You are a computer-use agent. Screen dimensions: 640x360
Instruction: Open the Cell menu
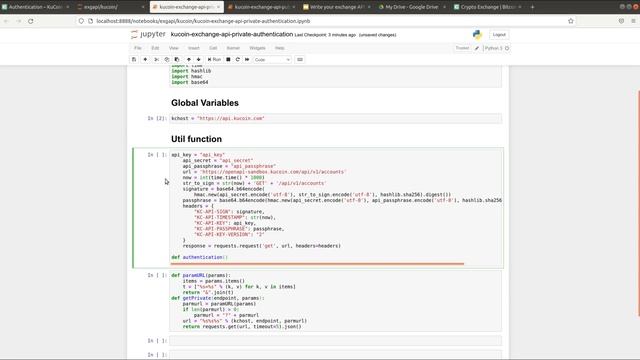(213, 48)
